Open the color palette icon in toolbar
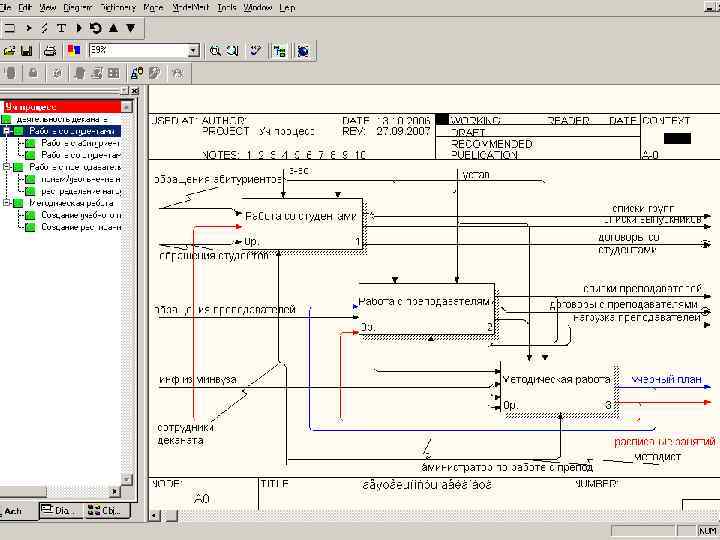 click(x=72, y=50)
